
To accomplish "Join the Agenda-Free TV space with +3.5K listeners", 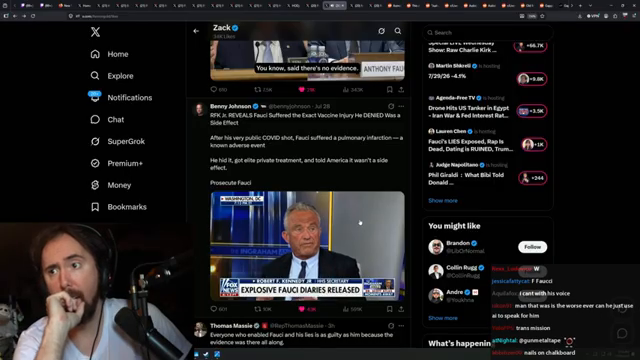I will pos(532,111).
